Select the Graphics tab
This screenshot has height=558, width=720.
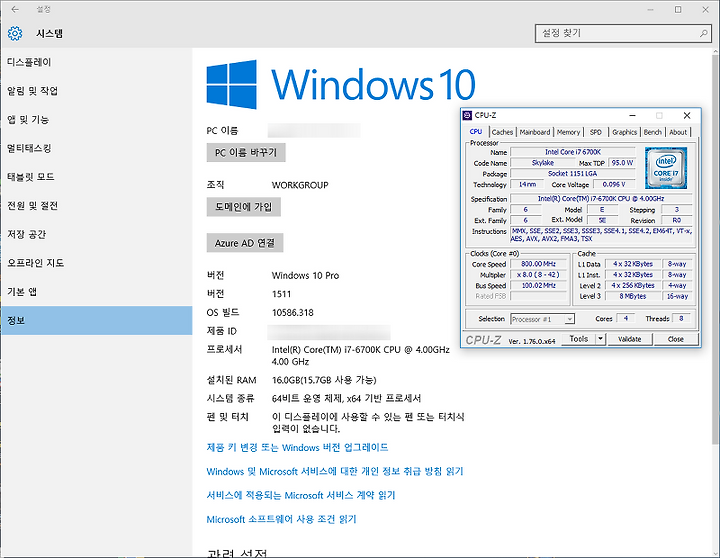coord(624,132)
